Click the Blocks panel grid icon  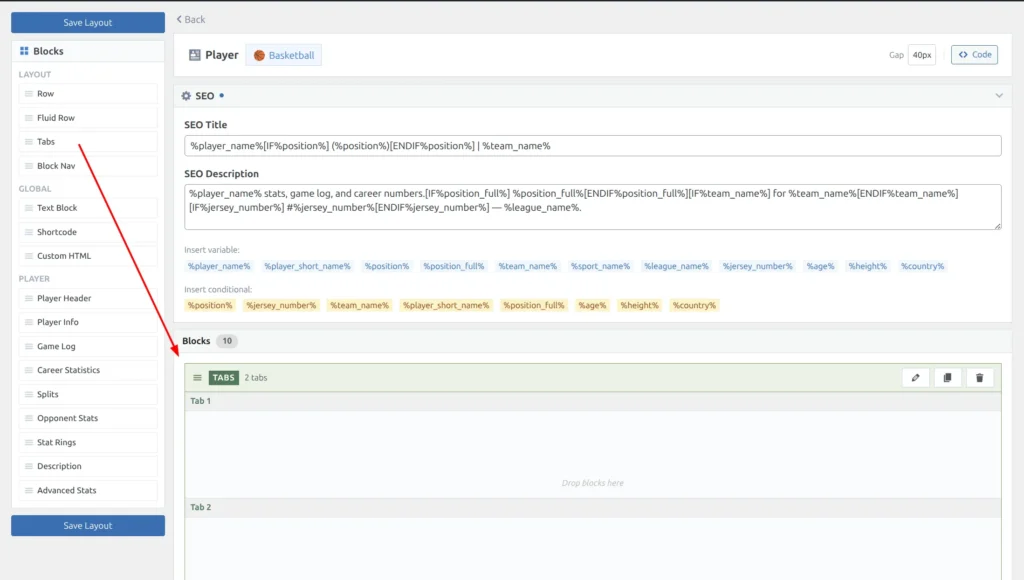point(24,51)
